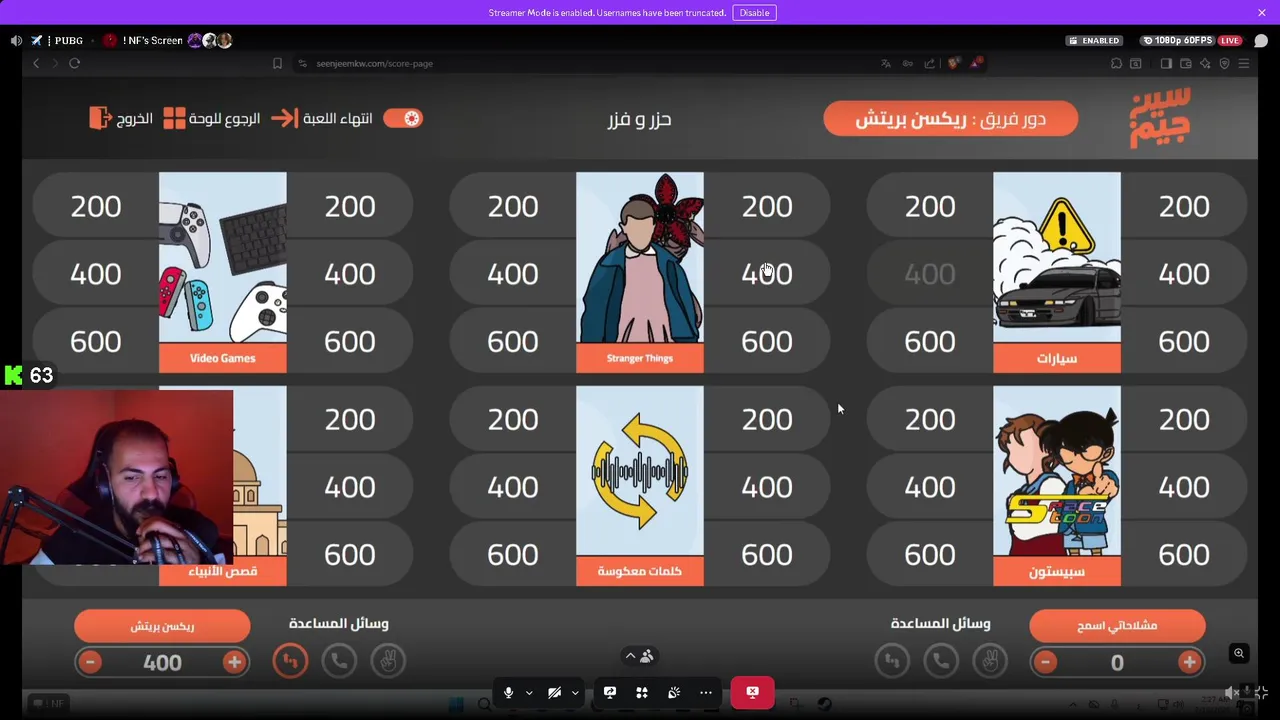Open the more options ellipsis in call bar

706,692
